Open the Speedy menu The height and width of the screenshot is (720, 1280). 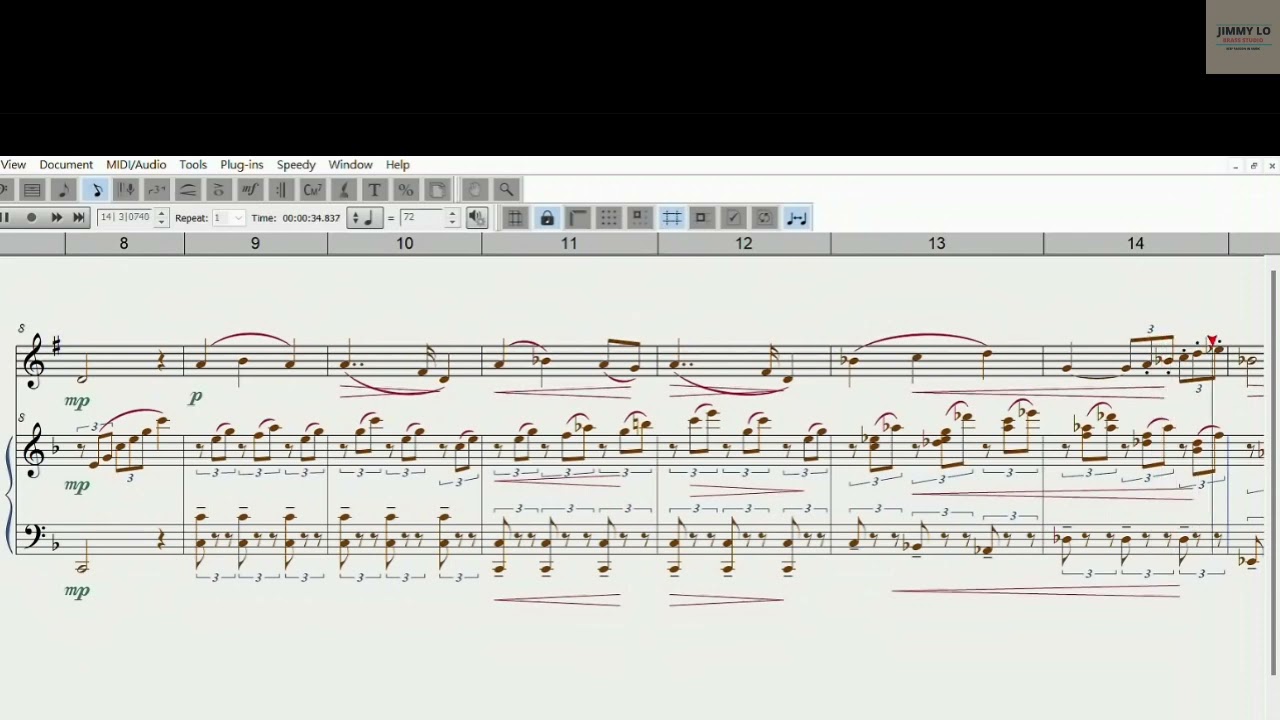click(296, 165)
